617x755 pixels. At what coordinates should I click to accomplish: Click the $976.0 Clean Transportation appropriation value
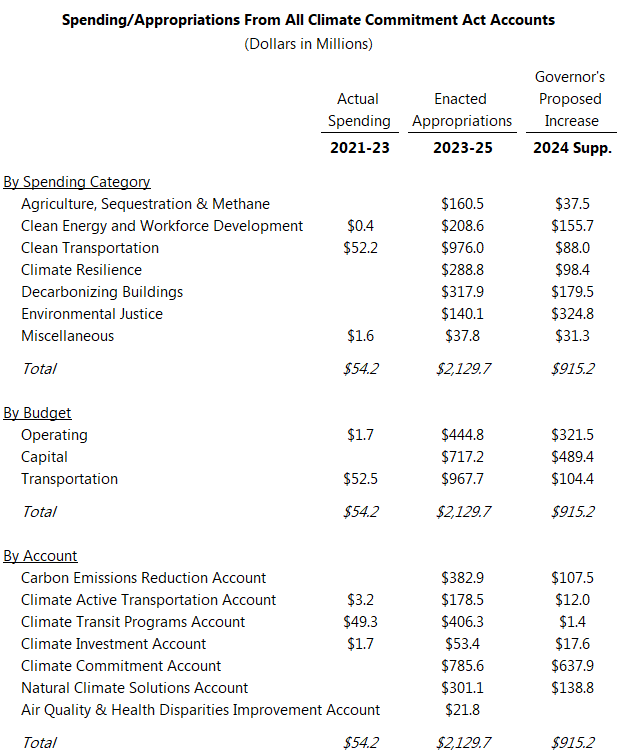coord(462,248)
